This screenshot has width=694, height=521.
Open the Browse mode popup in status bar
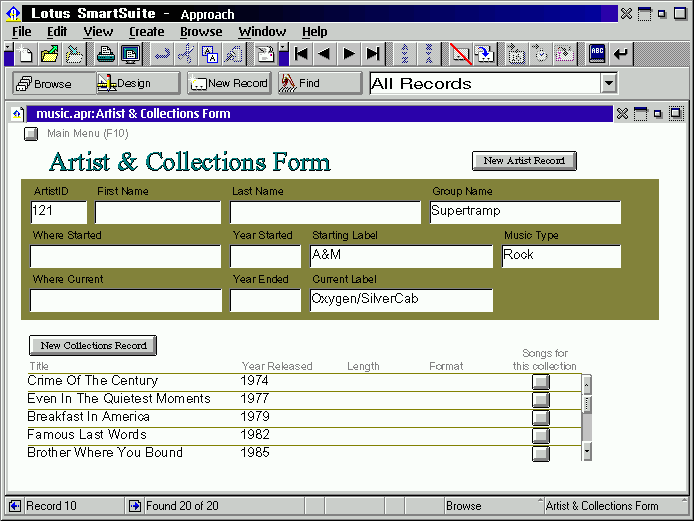[x=492, y=506]
